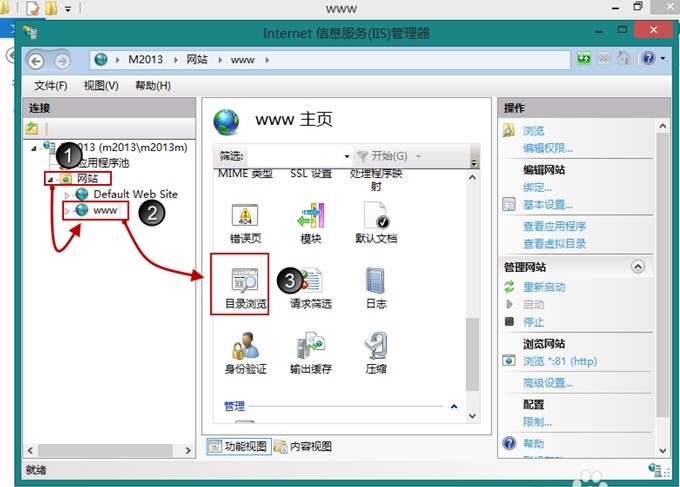Switch to 功能视图 tab
The width and height of the screenshot is (680, 487).
pos(239,446)
